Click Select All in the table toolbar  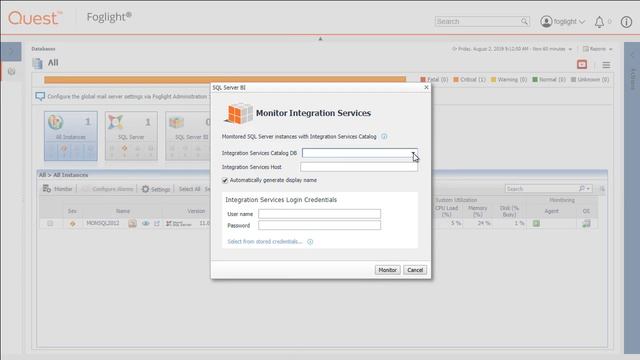click(x=189, y=189)
